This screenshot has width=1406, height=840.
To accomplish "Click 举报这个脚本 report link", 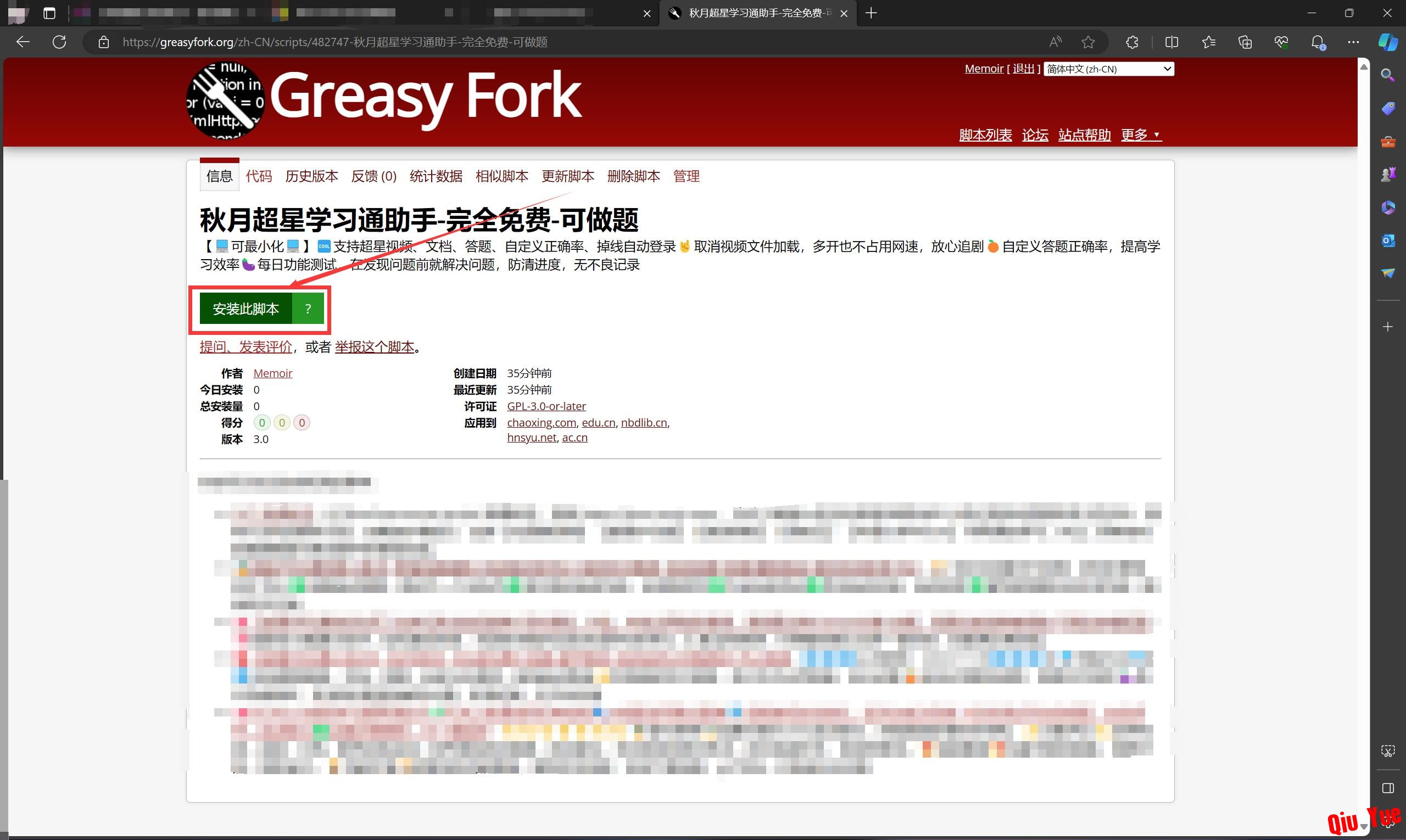I will point(375,347).
